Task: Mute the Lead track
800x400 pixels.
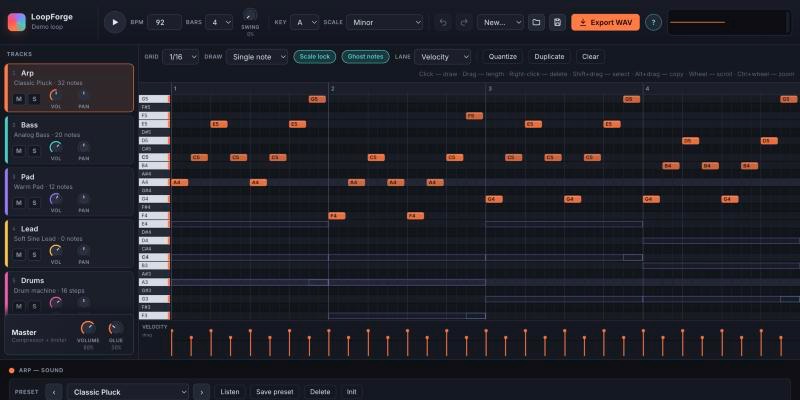Action: (x=19, y=255)
